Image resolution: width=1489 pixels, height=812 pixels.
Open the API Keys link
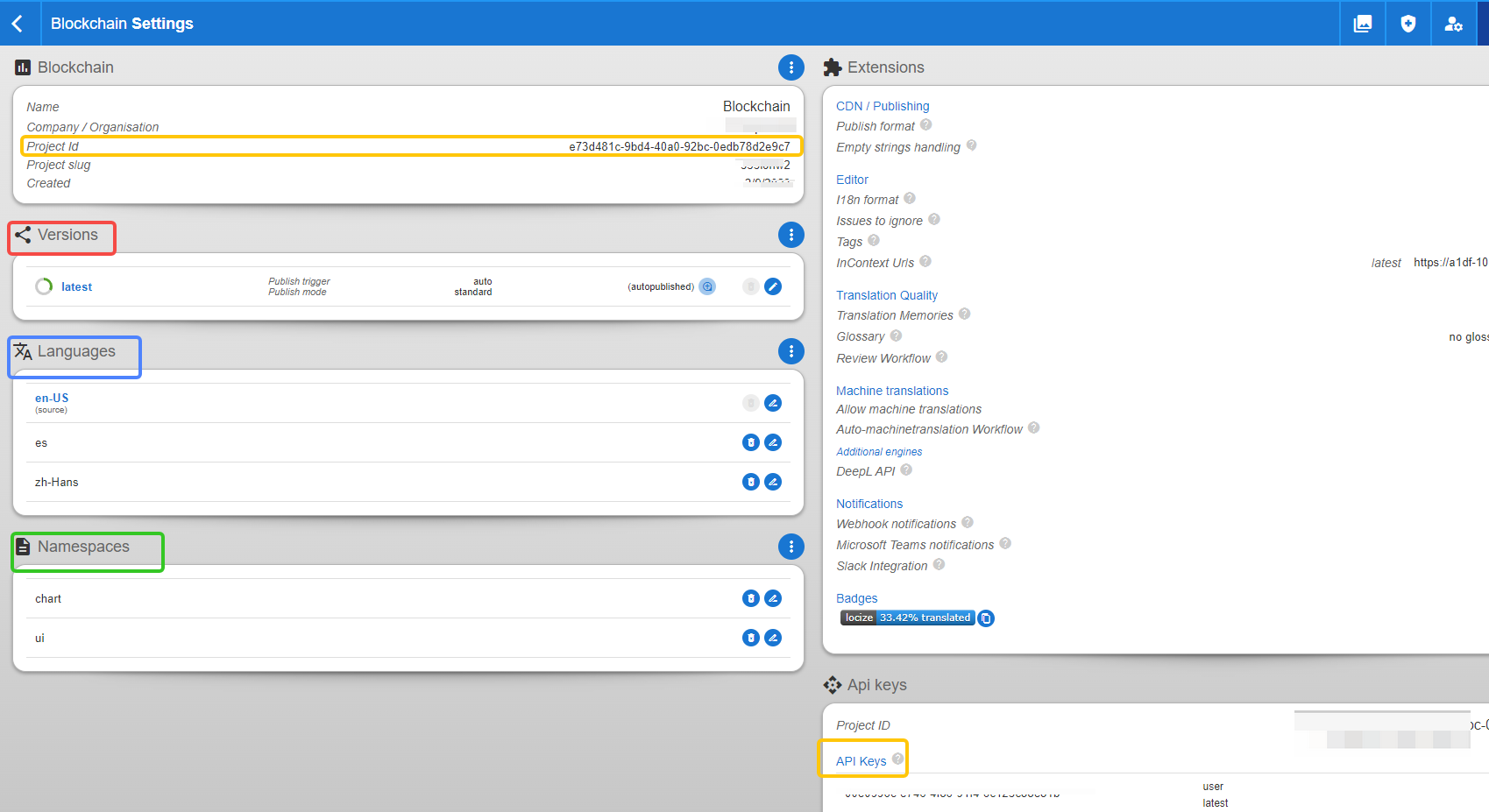pyautogui.click(x=861, y=760)
